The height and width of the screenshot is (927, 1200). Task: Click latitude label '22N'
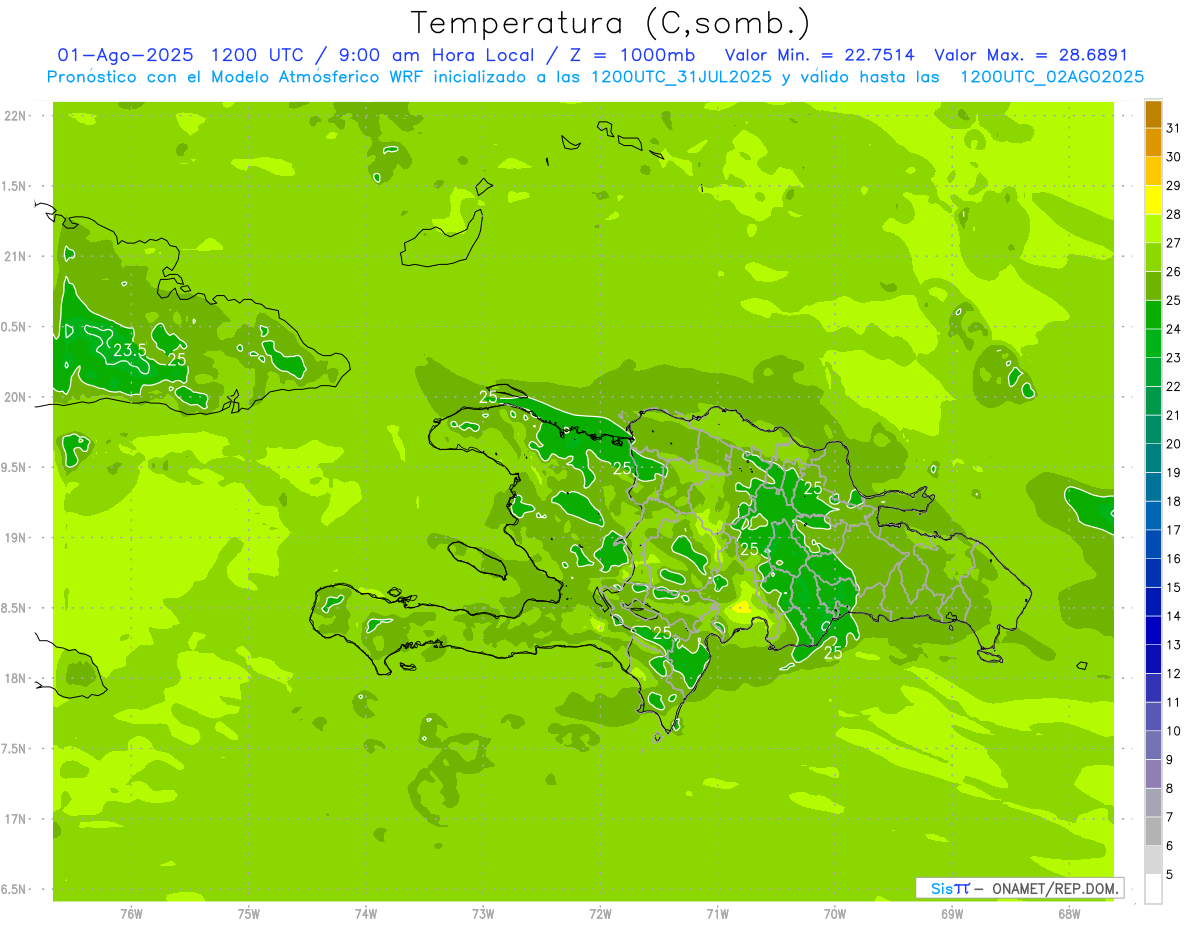pyautogui.click(x=15, y=116)
